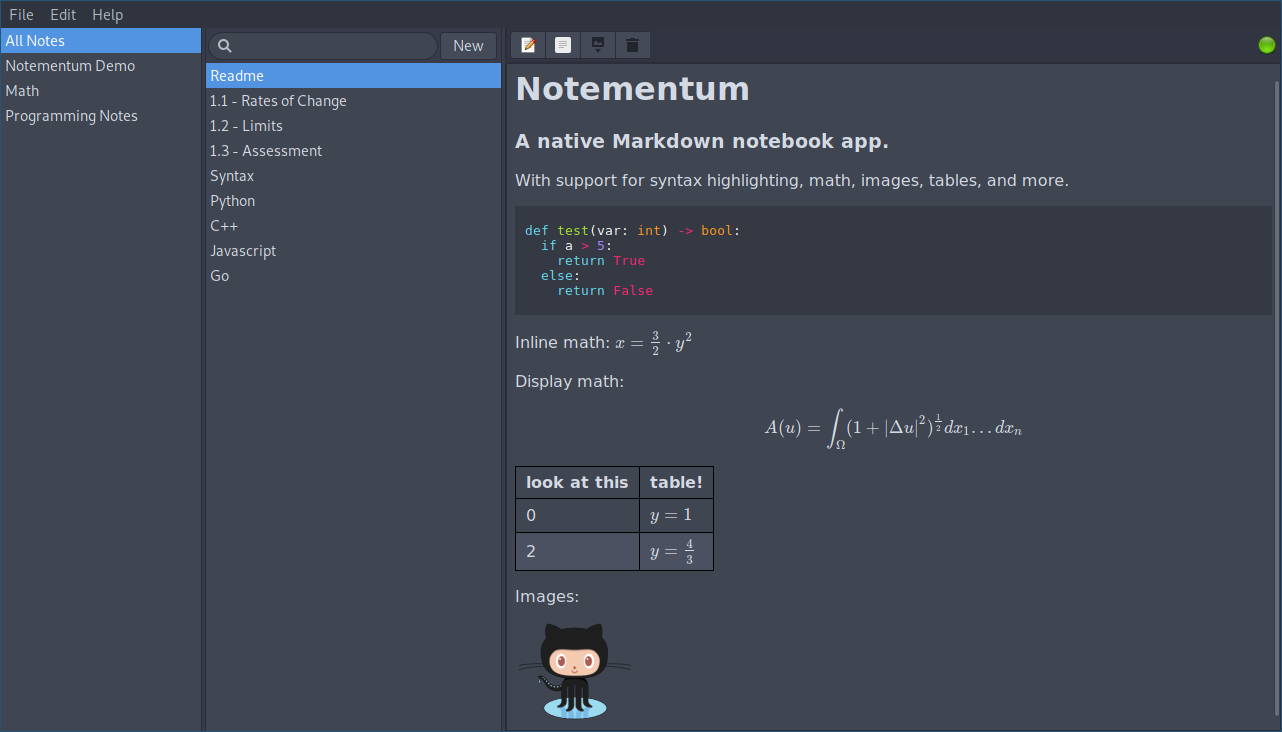Open the Edit menu

click(x=63, y=15)
